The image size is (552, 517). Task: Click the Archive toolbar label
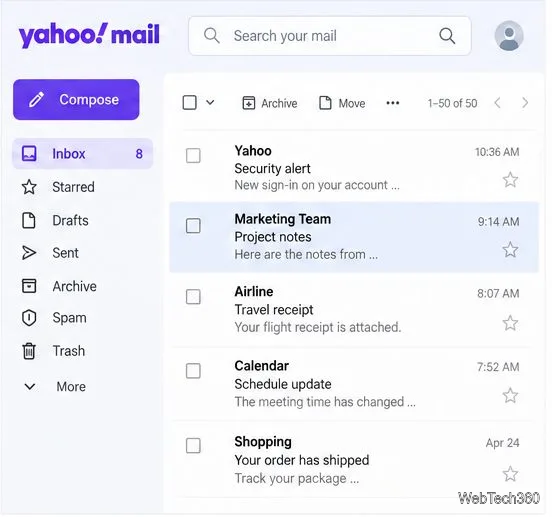(279, 103)
